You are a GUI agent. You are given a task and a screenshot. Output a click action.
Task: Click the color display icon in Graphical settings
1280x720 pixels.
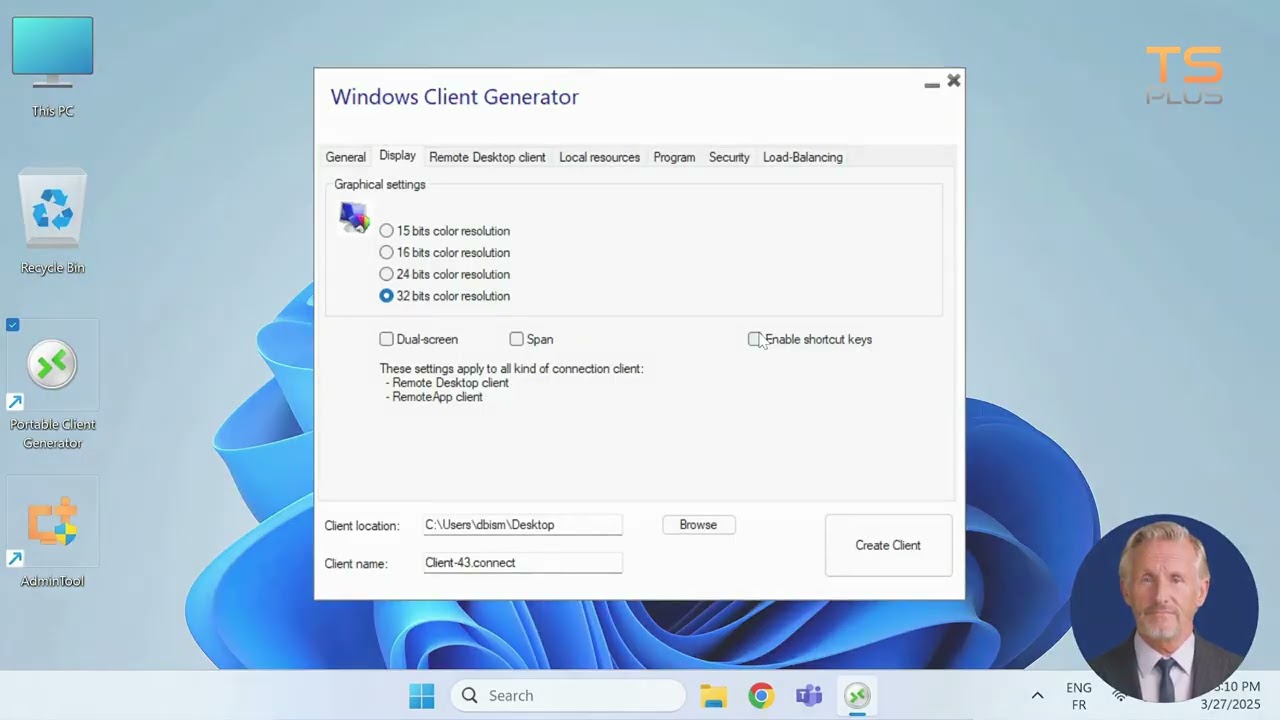(x=354, y=217)
